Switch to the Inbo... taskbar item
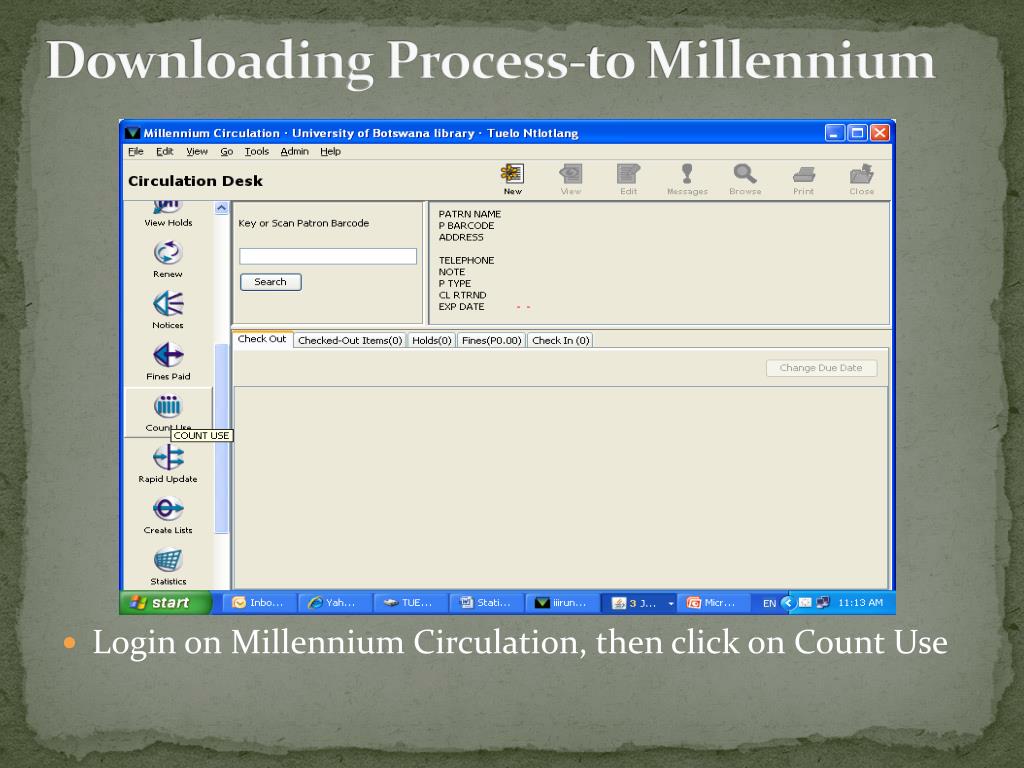This screenshot has height=768, width=1024. coord(260,603)
